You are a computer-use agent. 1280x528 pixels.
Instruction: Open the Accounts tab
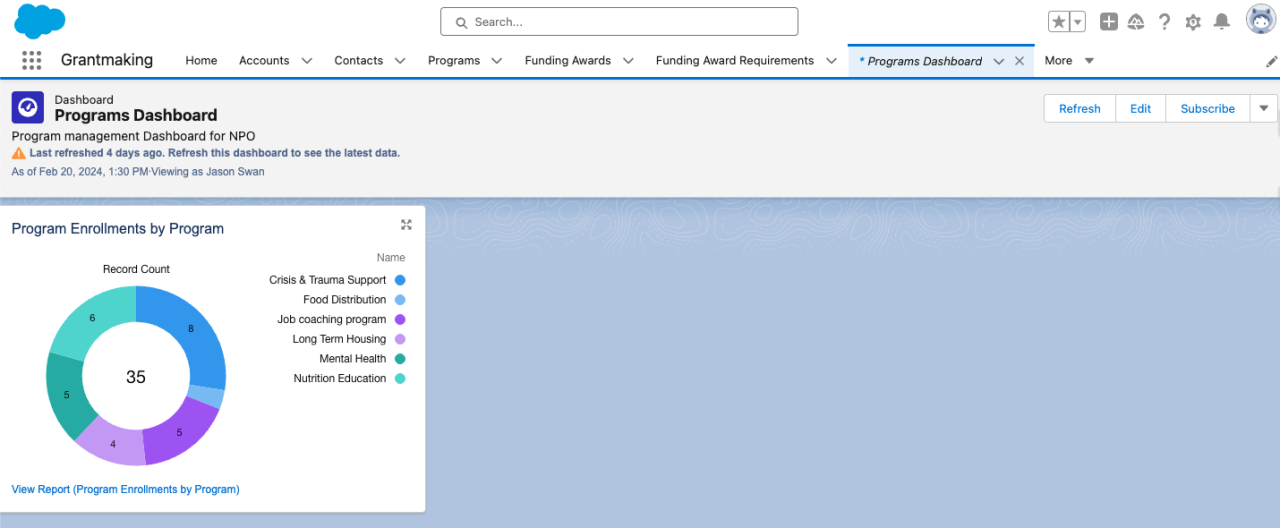(x=264, y=61)
